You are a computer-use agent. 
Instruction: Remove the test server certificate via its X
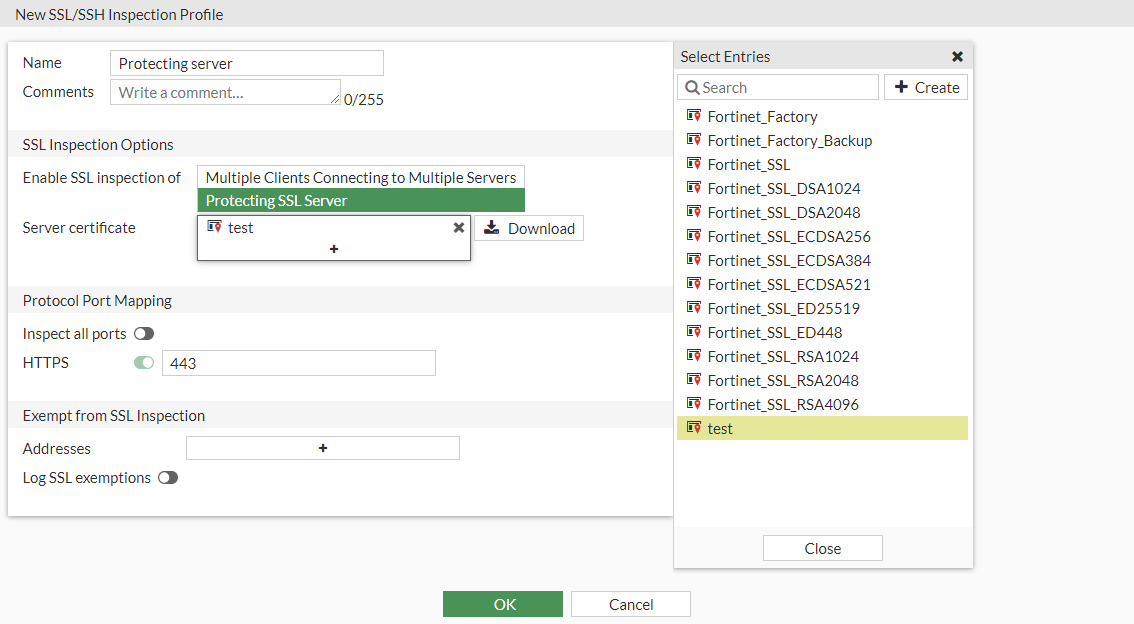coord(459,227)
